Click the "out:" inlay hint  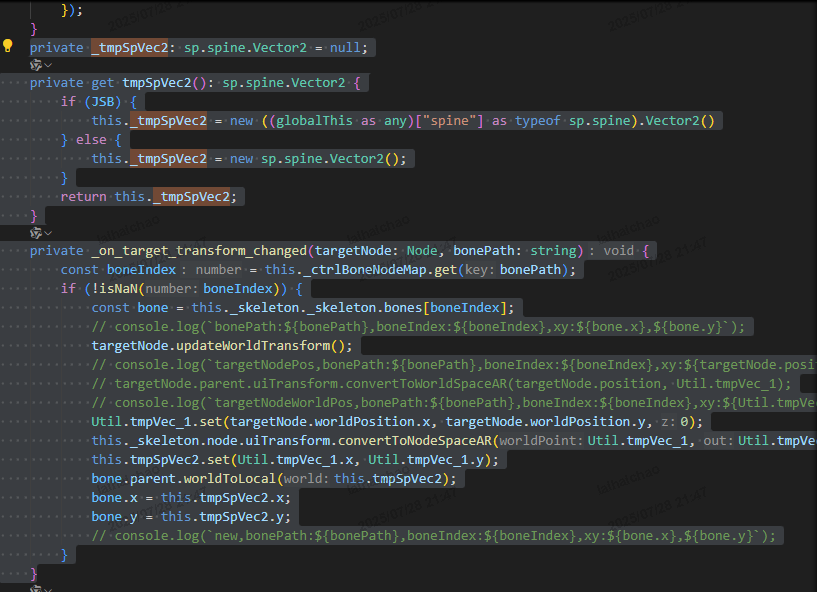coord(719,441)
